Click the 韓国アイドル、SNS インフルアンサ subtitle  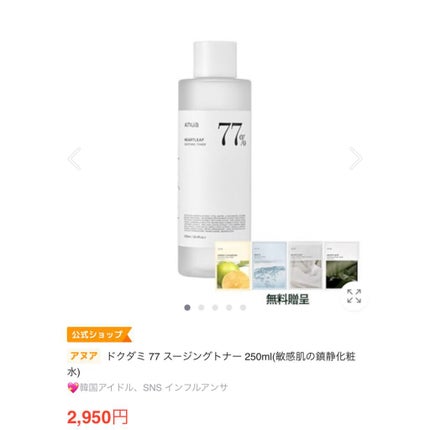click(154, 388)
